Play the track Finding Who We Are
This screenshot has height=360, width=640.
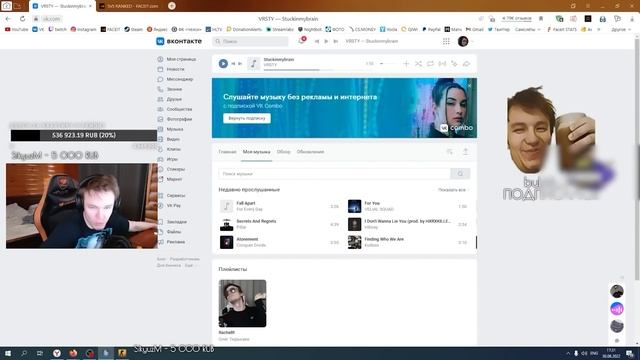(407, 242)
